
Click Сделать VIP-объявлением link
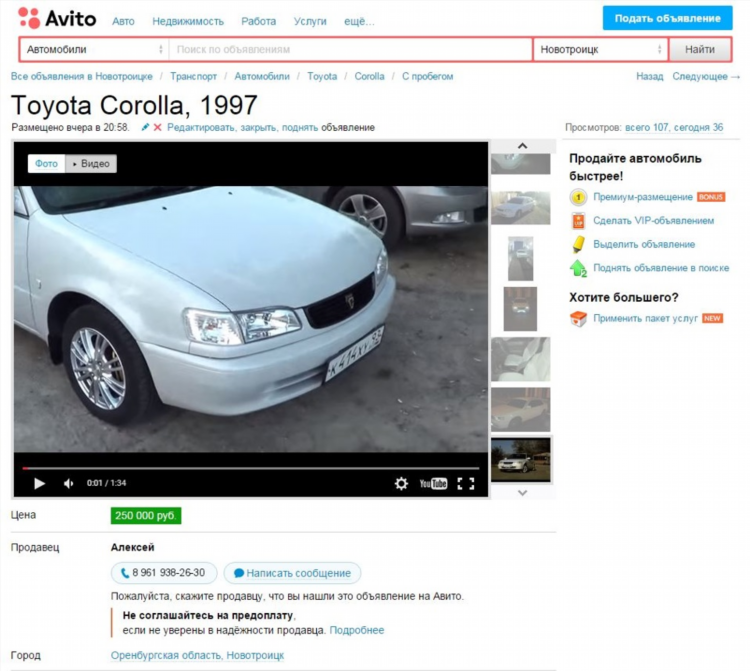coord(653,221)
